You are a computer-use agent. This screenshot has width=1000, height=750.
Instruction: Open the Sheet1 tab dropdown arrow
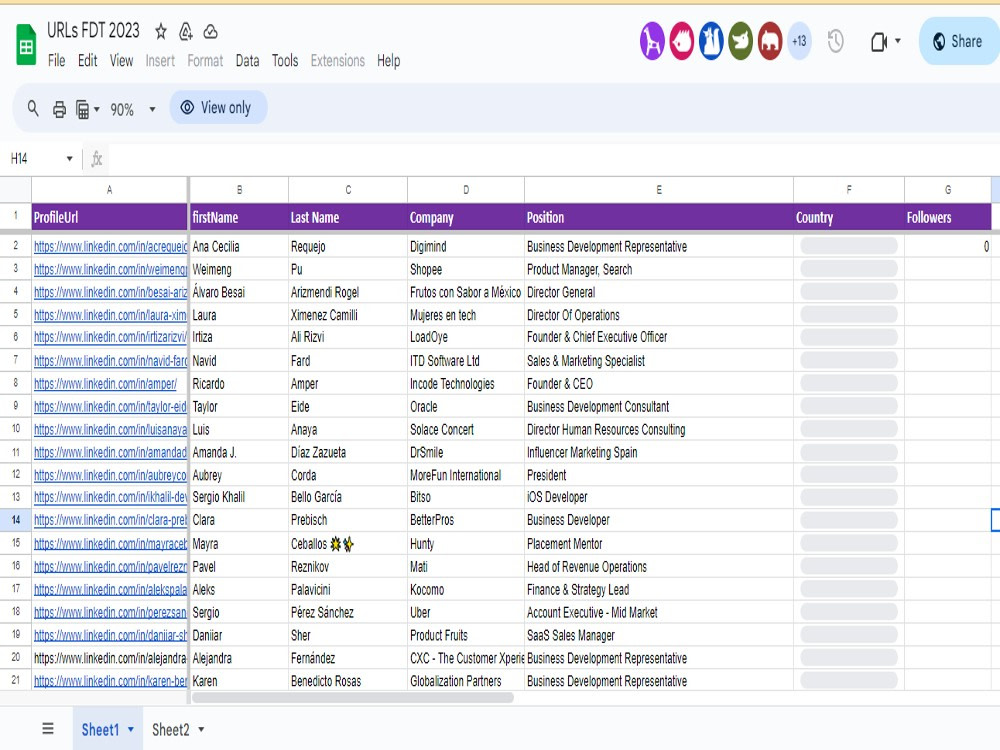[131, 729]
